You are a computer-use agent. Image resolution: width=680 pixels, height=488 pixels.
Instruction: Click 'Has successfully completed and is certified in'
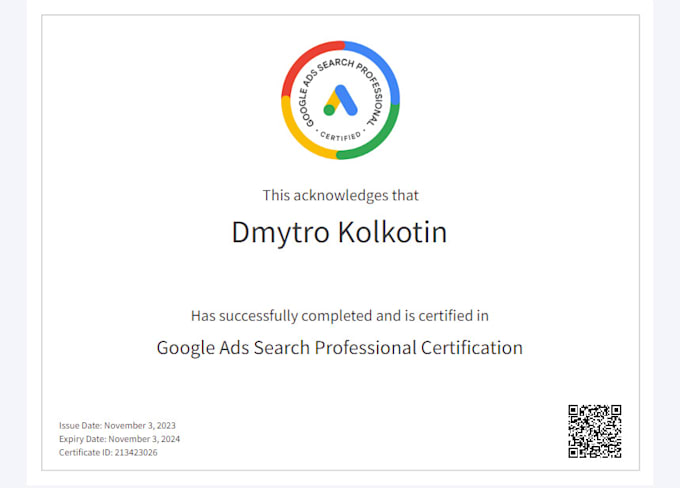[x=340, y=316]
